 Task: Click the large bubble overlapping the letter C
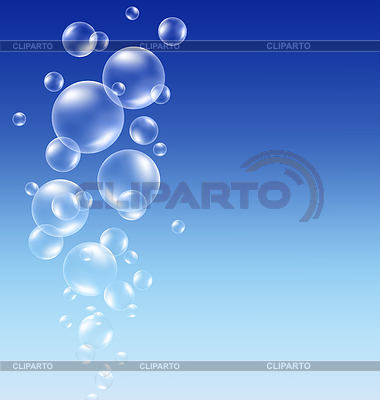click(60, 208)
